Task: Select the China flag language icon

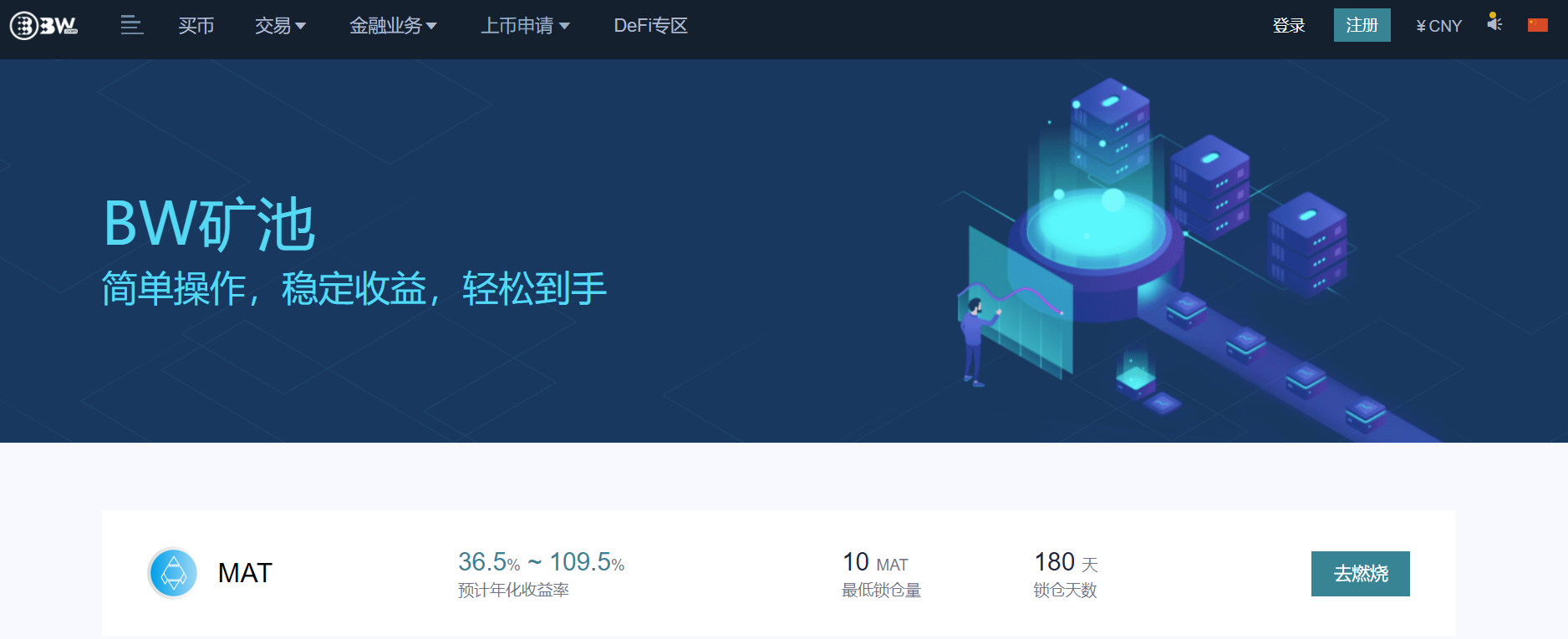Action: pyautogui.click(x=1537, y=25)
